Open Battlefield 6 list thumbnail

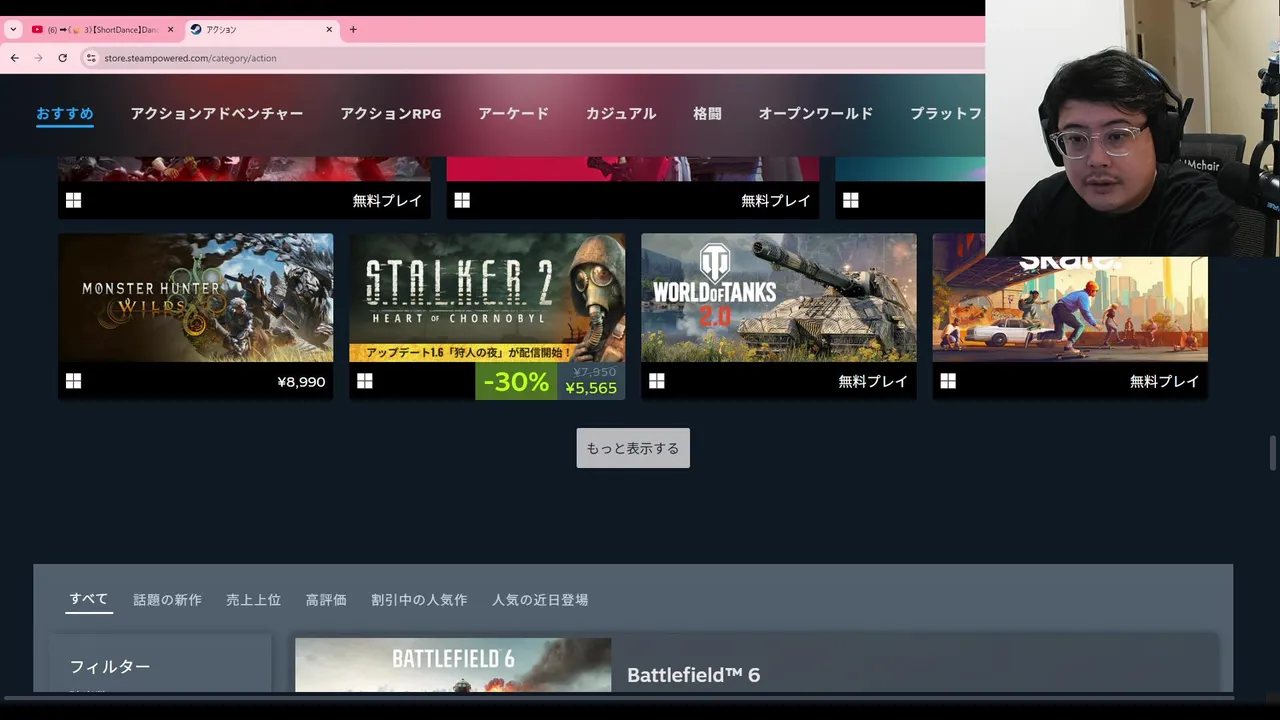[x=453, y=665]
